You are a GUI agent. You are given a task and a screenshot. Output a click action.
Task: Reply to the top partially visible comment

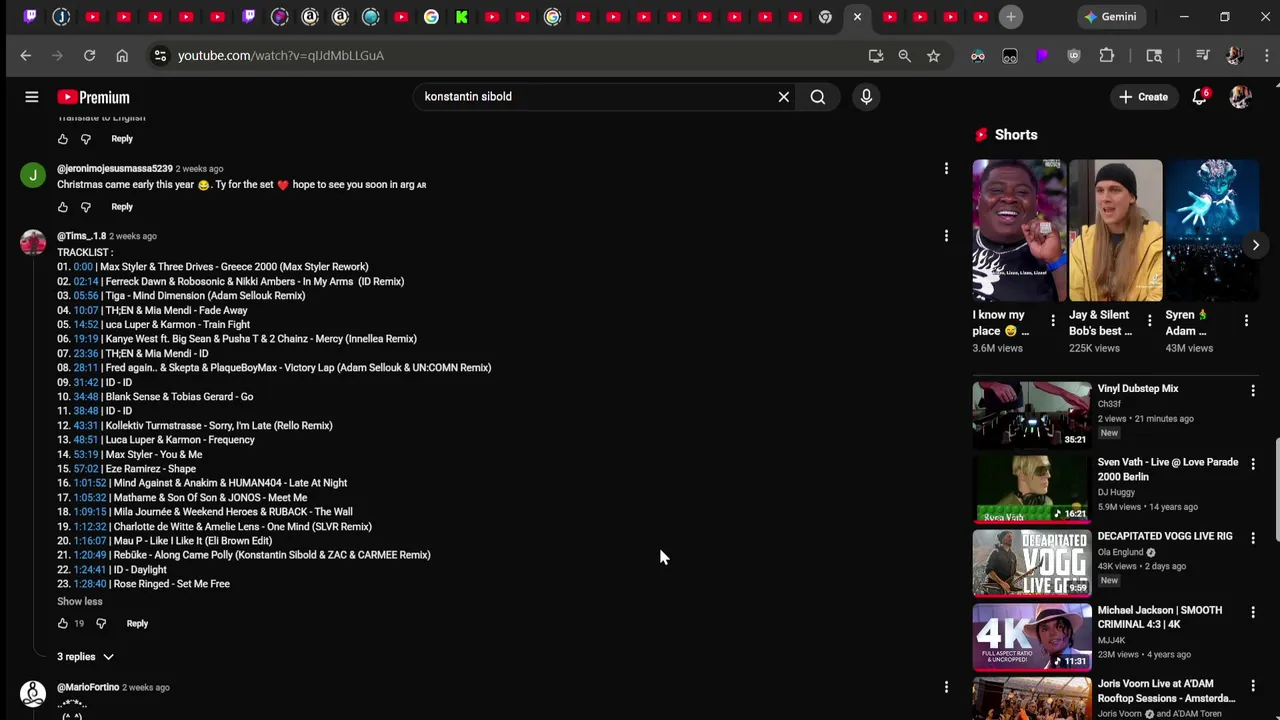coord(122,139)
